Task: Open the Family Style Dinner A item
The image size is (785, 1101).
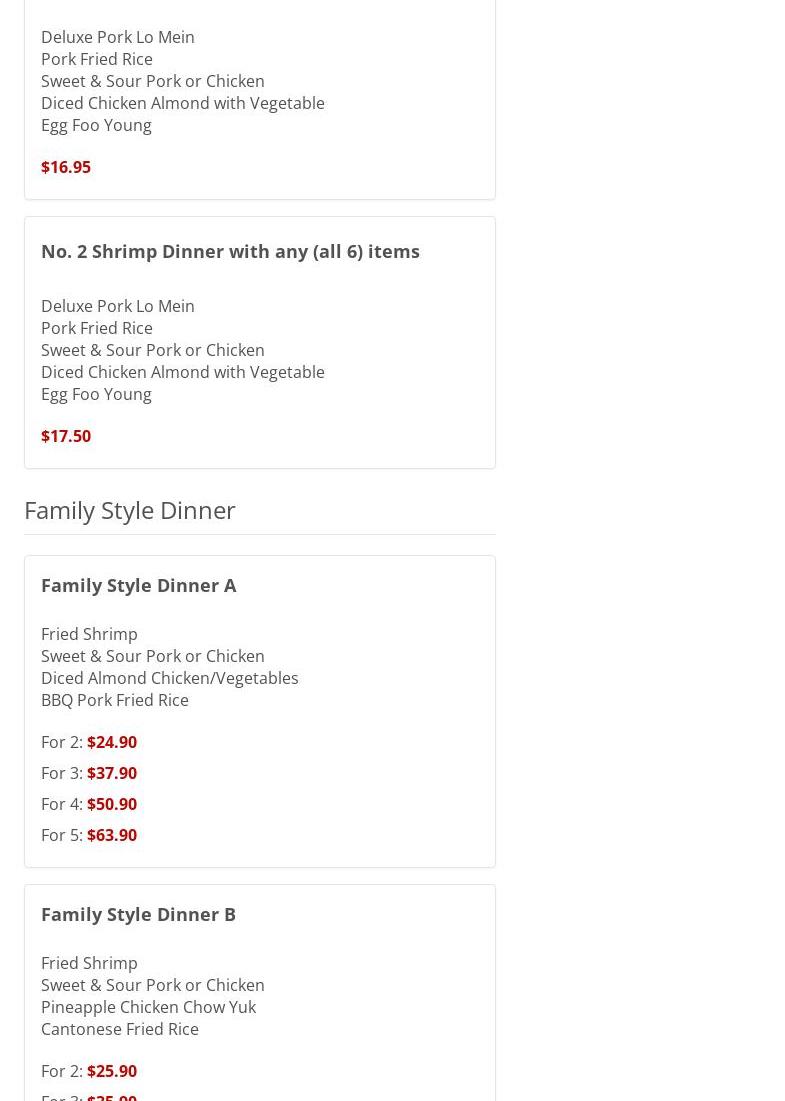Action: point(139,585)
